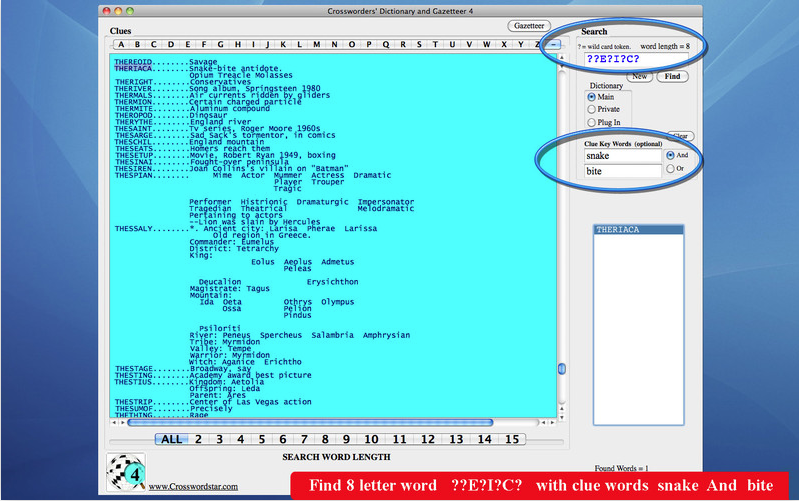The image size is (799, 501).
Task: Jump to letter D in the index
Action: [171, 44]
